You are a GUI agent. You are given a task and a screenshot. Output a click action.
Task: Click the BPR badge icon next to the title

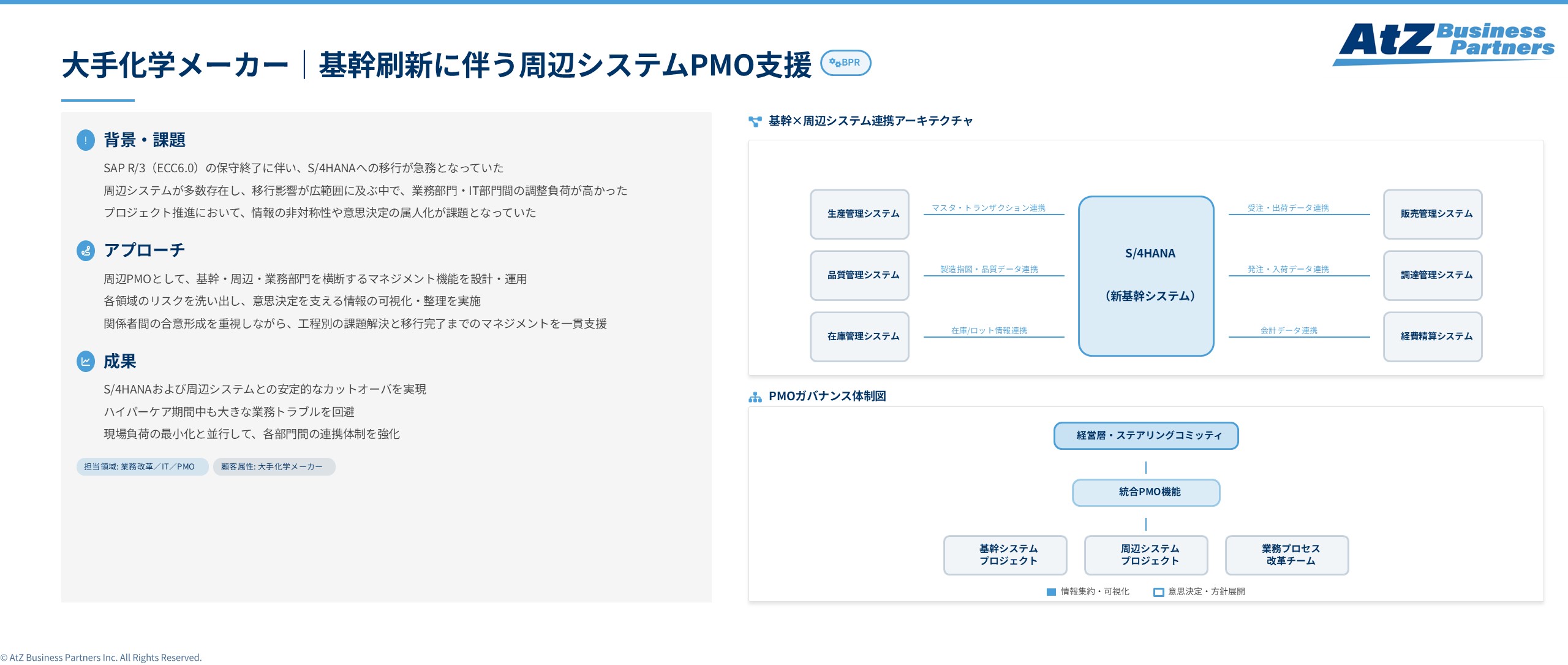847,63
